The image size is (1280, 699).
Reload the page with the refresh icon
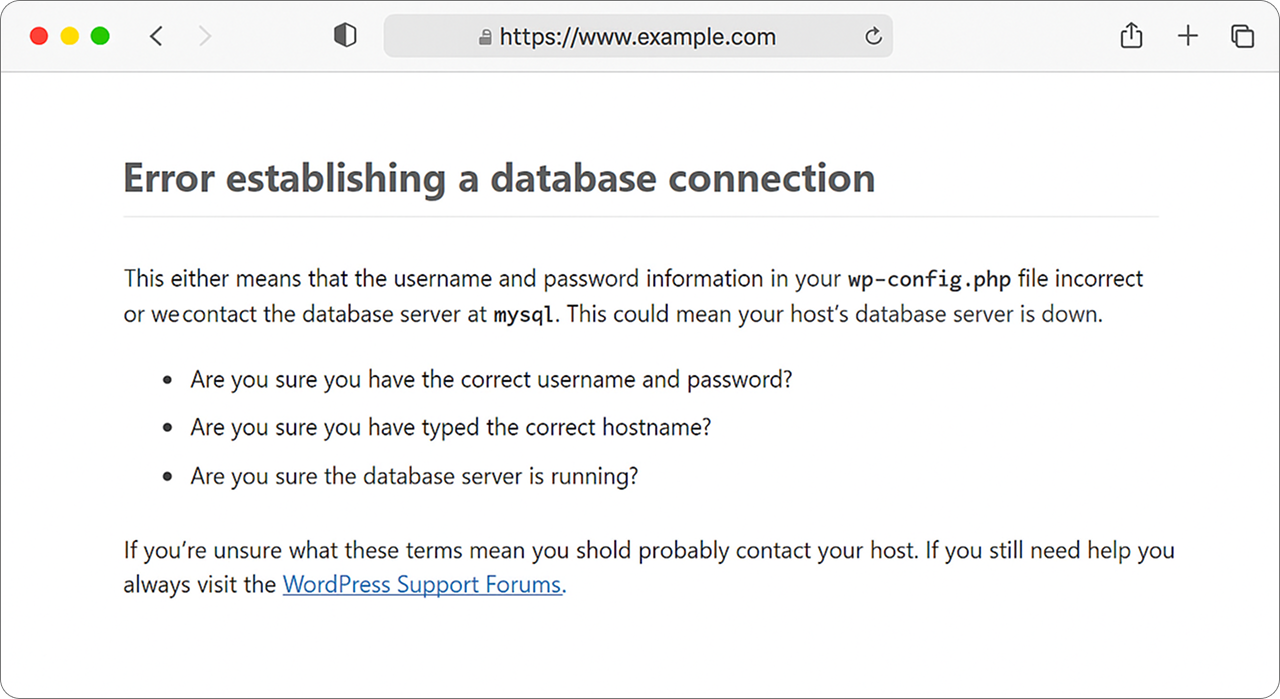[x=873, y=37]
